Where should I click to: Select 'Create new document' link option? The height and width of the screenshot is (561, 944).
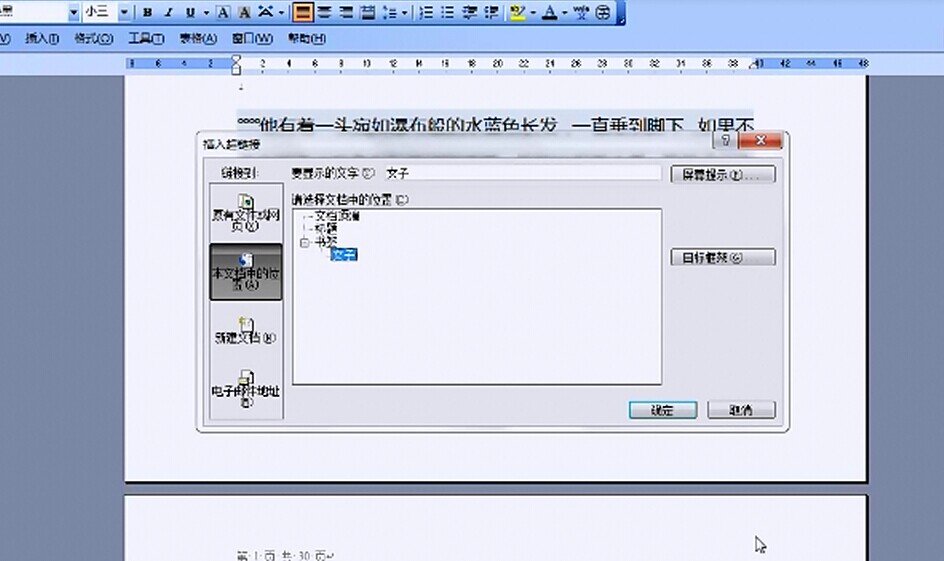[x=246, y=330]
